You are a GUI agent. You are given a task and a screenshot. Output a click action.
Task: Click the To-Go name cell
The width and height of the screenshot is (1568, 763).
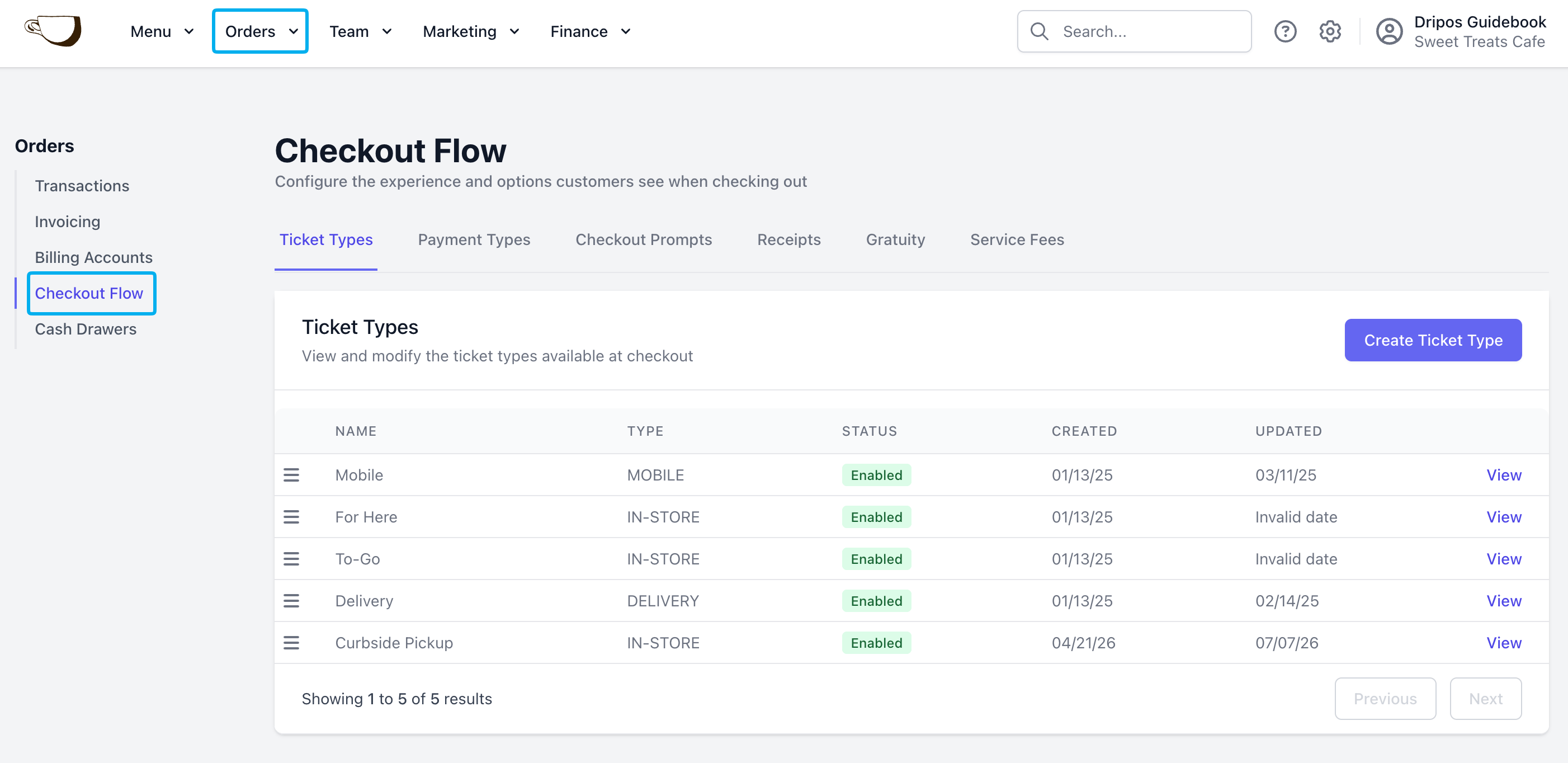pos(357,559)
